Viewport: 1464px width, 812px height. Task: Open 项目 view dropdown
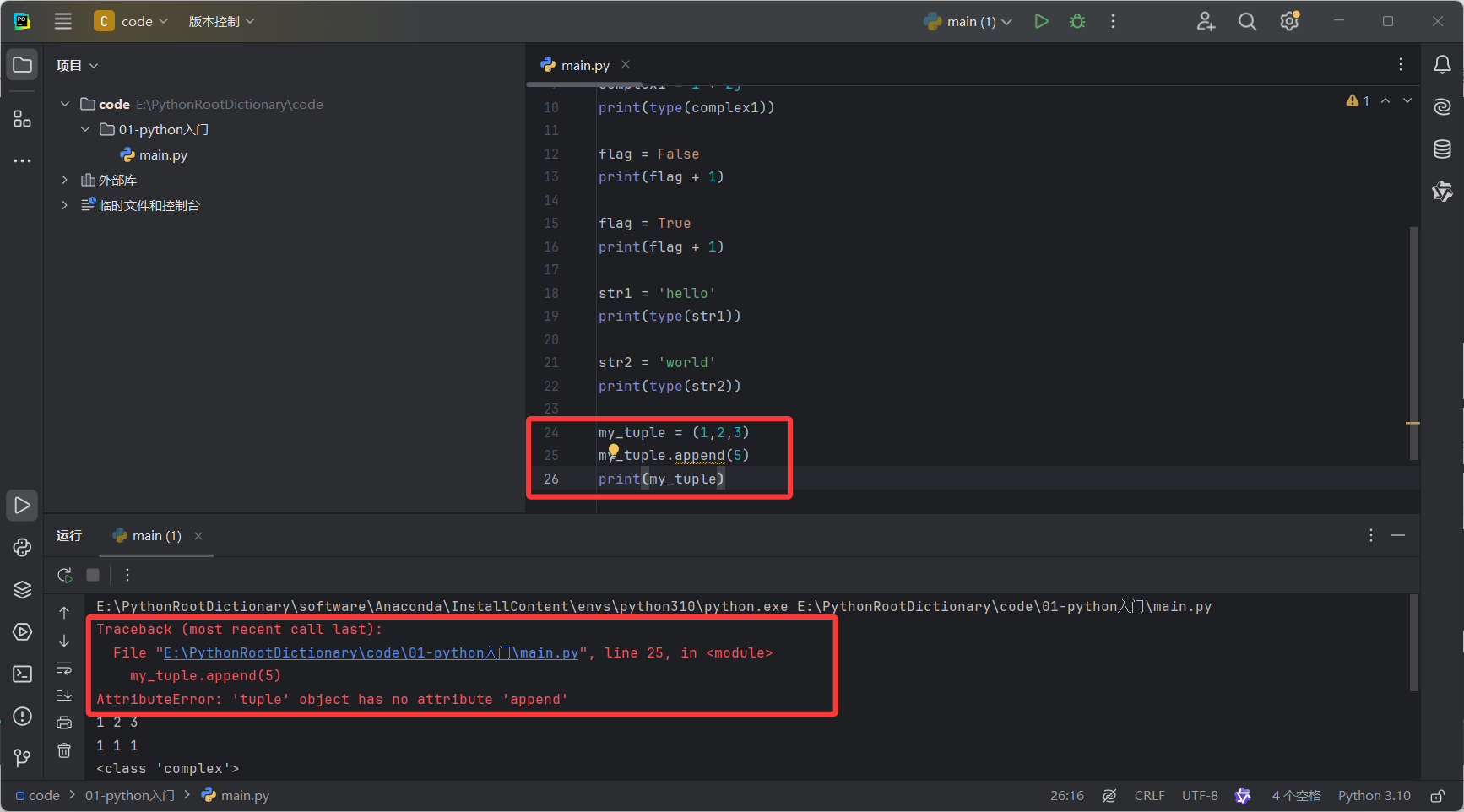[x=77, y=65]
